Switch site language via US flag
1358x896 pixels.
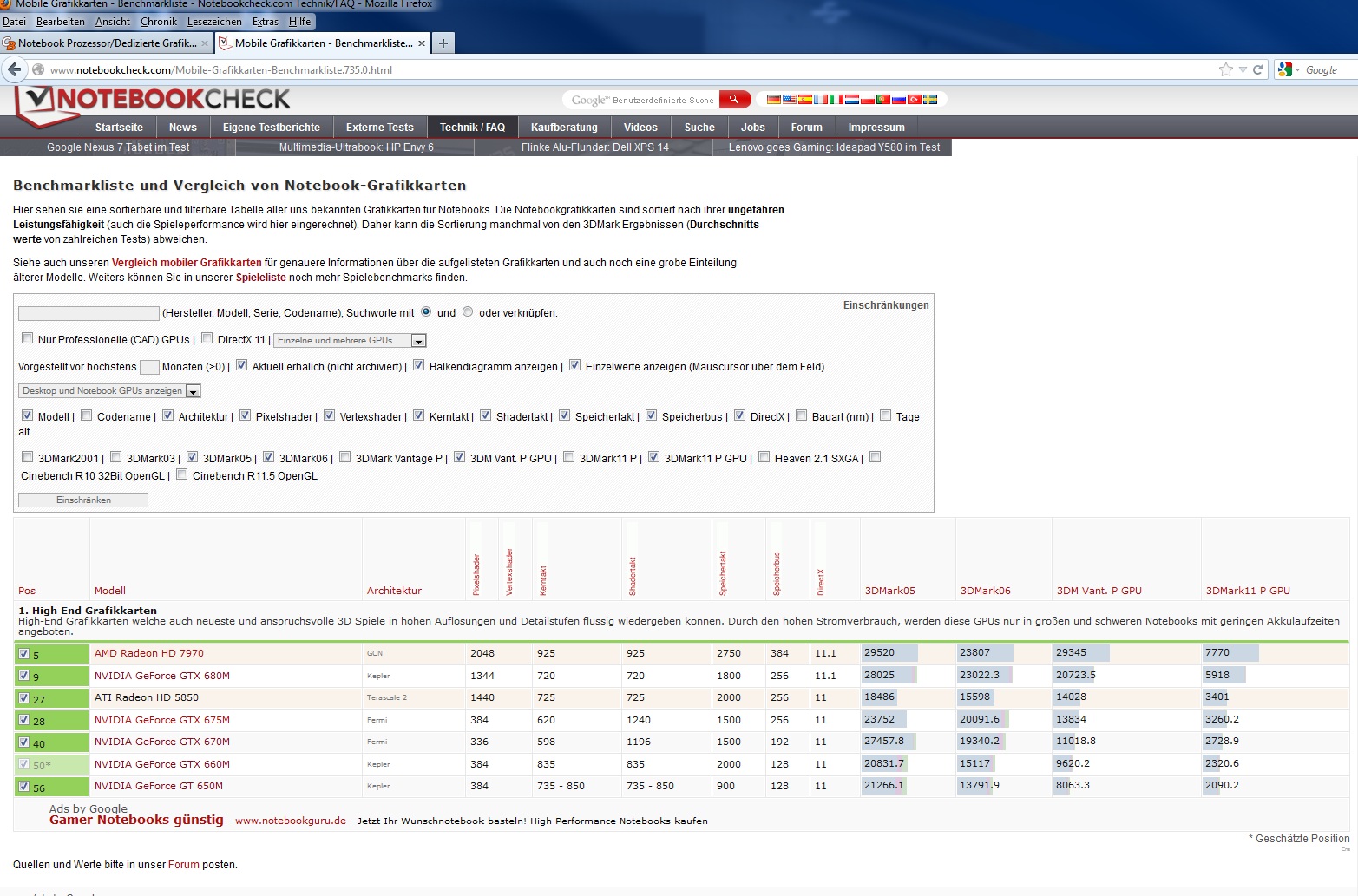(x=790, y=99)
